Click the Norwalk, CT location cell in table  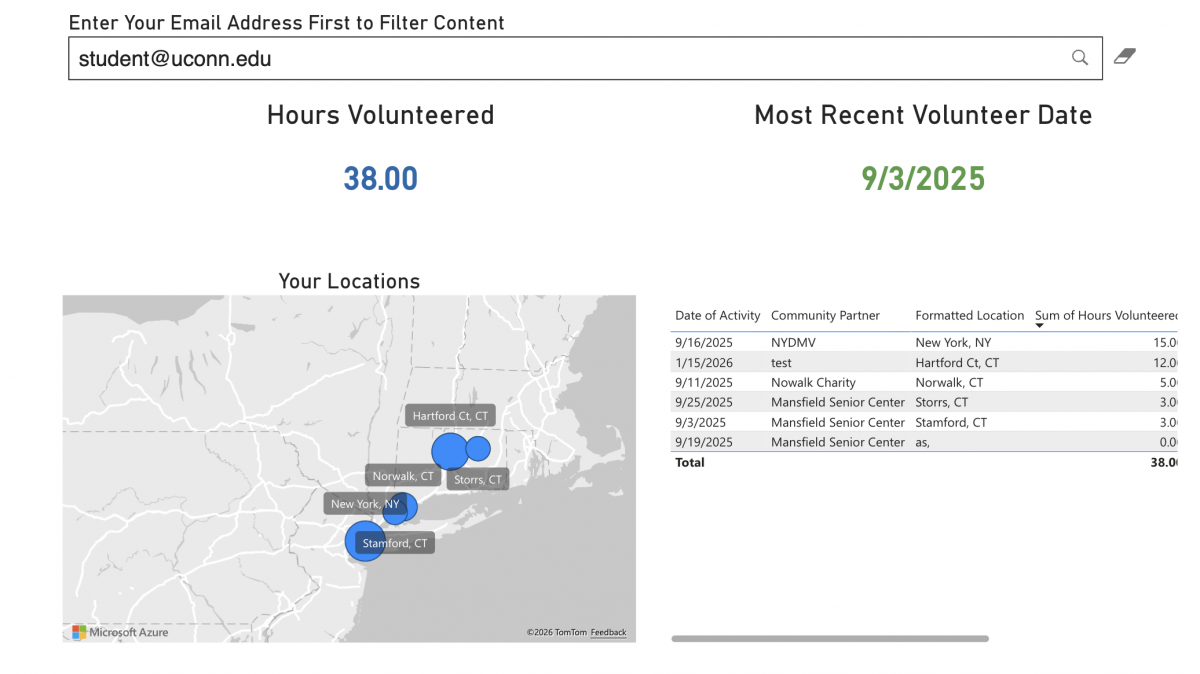tap(949, 382)
